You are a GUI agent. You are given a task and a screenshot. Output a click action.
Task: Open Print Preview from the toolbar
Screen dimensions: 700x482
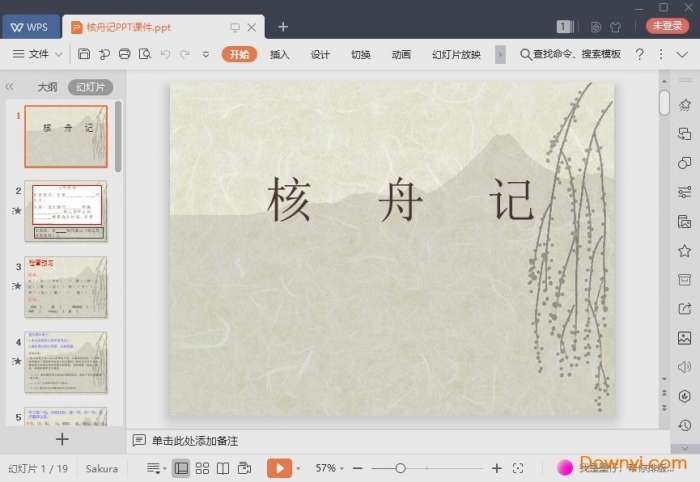(145, 54)
